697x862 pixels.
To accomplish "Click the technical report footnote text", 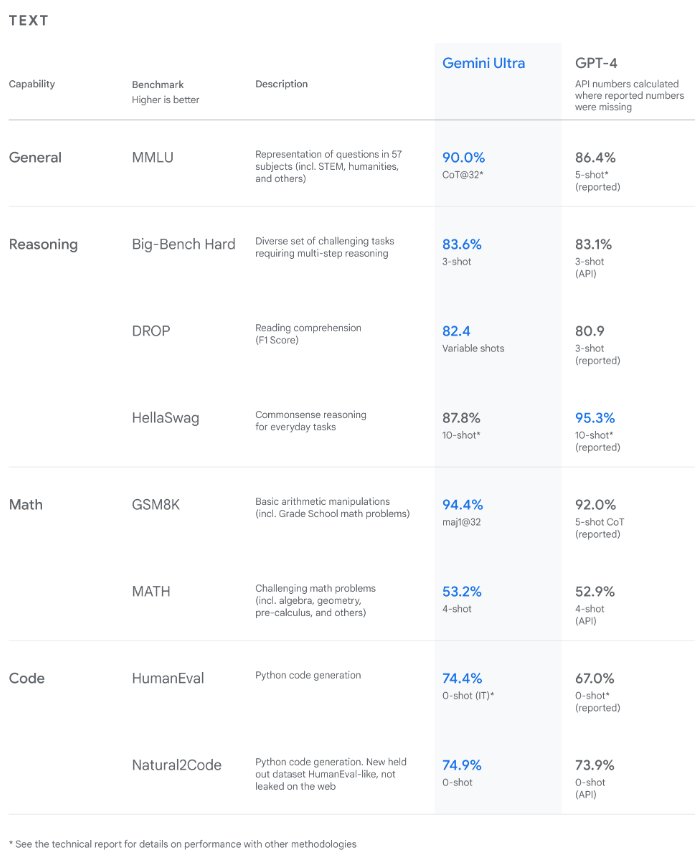I will point(182,844).
